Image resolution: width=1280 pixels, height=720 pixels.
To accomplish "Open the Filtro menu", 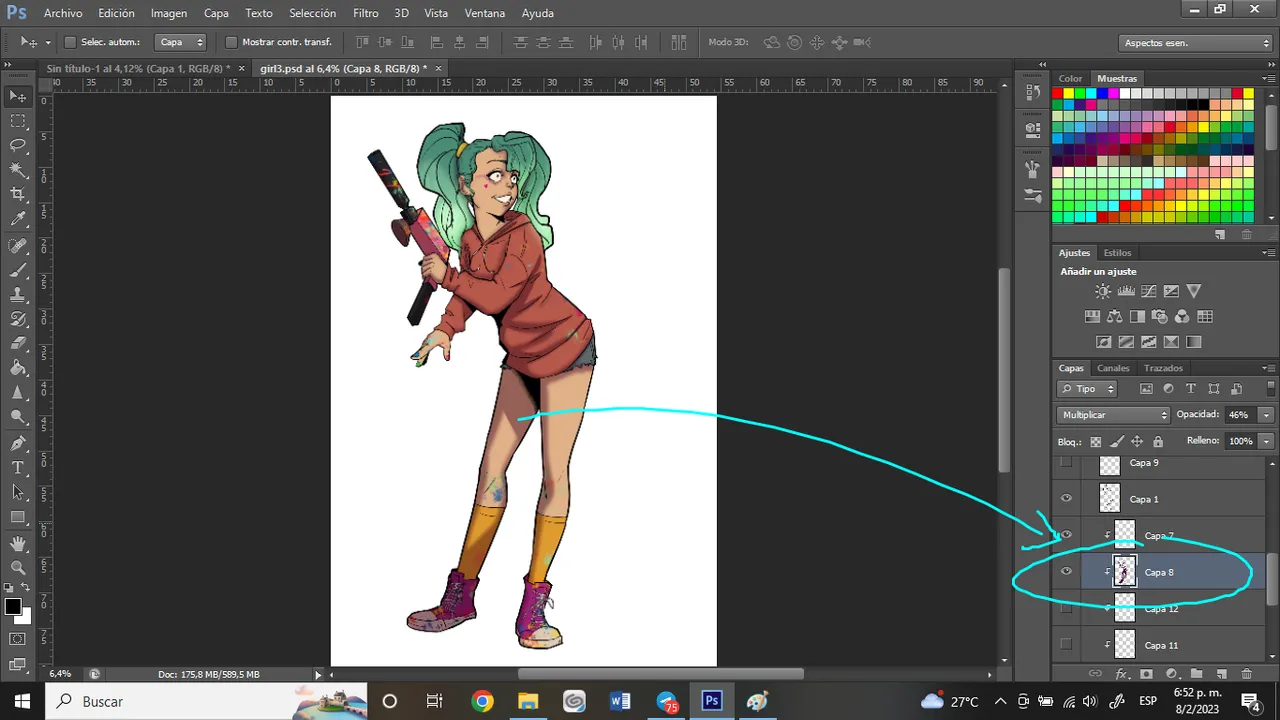I will tap(366, 13).
